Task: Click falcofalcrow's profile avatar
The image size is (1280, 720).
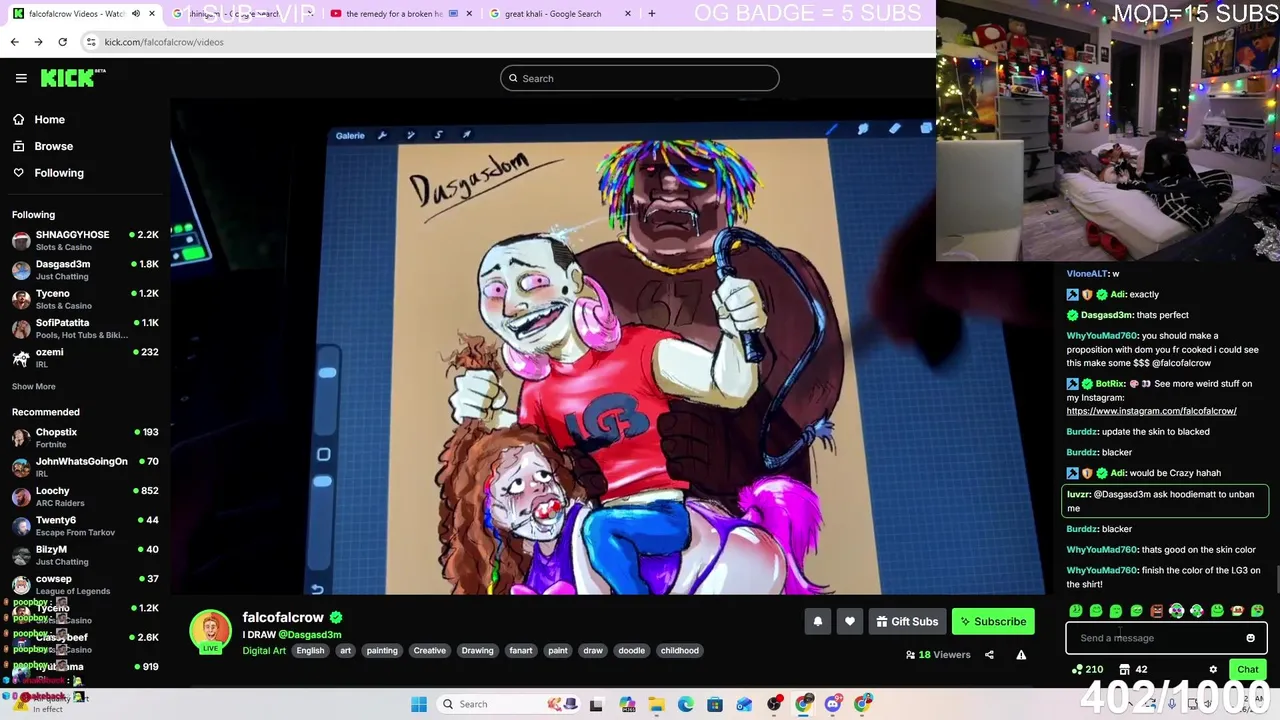Action: pyautogui.click(x=210, y=630)
